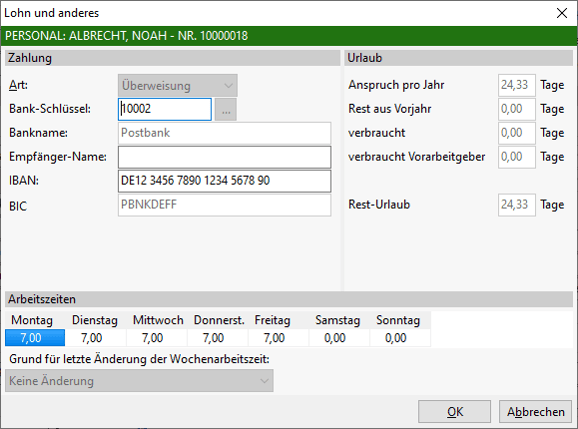This screenshot has height=429, width=578.
Task: Select the Sonntag working hours cell
Action: tap(400, 338)
